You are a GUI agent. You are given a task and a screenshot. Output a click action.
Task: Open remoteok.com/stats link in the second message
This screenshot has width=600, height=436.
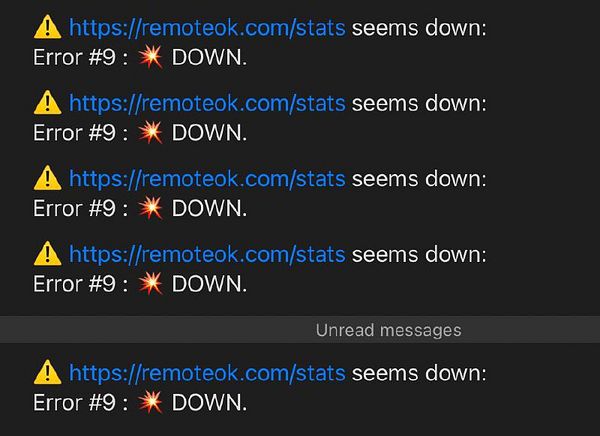coord(207,103)
